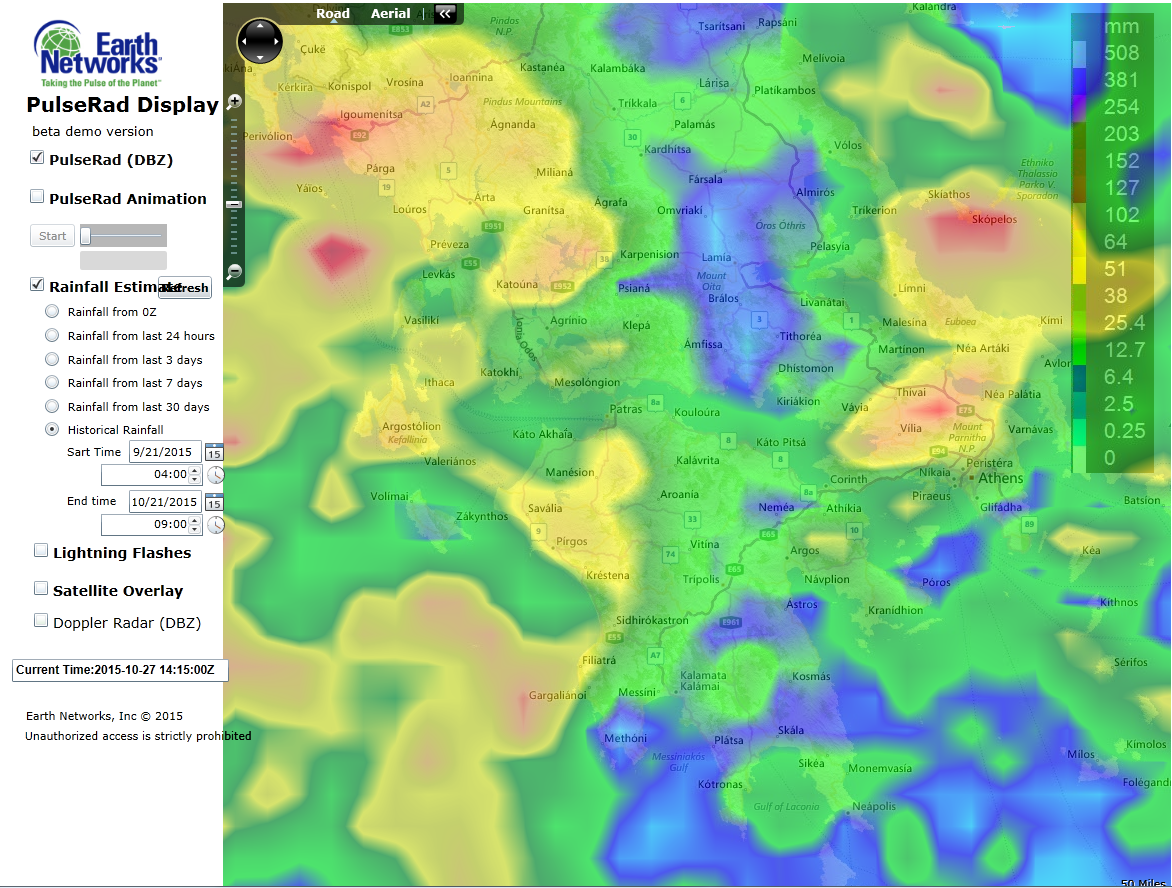Open the Start Time calendar picker icon

coord(215,452)
